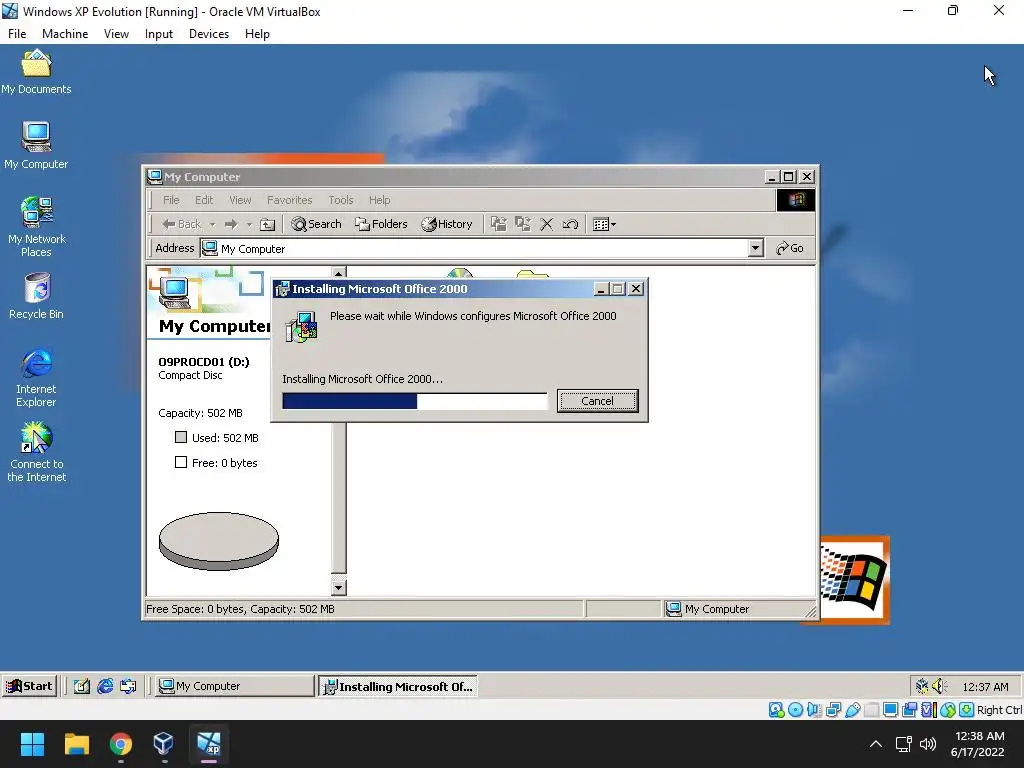This screenshot has height=768, width=1024.
Task: Click the Move To toolbar icon
Action: click(499, 224)
